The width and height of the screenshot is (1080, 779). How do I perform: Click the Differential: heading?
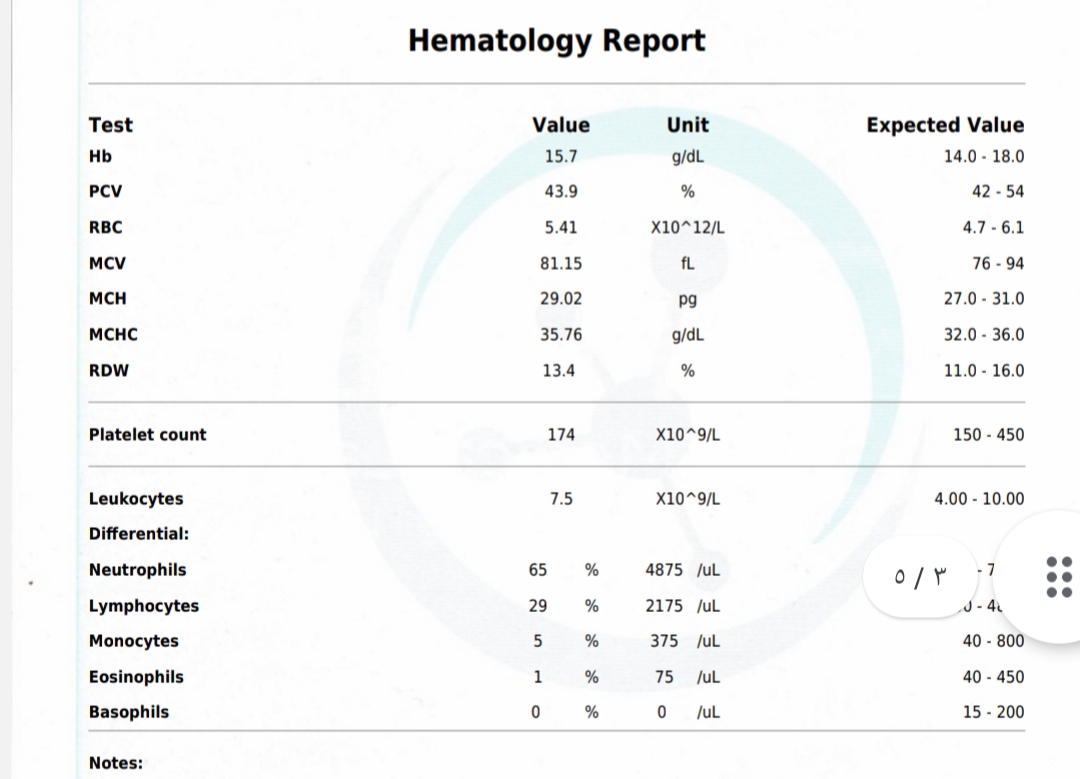click(x=138, y=534)
